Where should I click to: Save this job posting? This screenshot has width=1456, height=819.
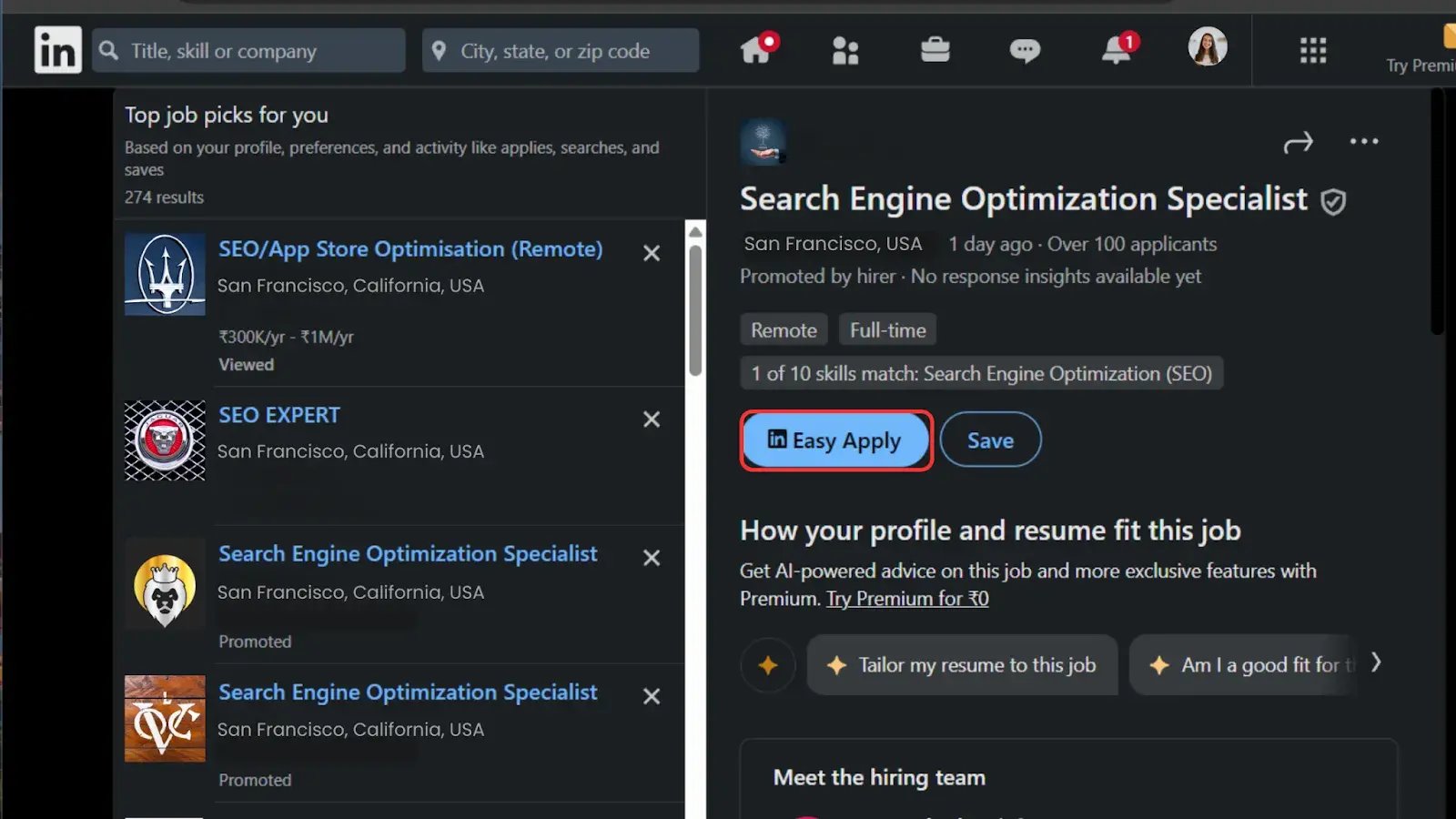(x=990, y=440)
